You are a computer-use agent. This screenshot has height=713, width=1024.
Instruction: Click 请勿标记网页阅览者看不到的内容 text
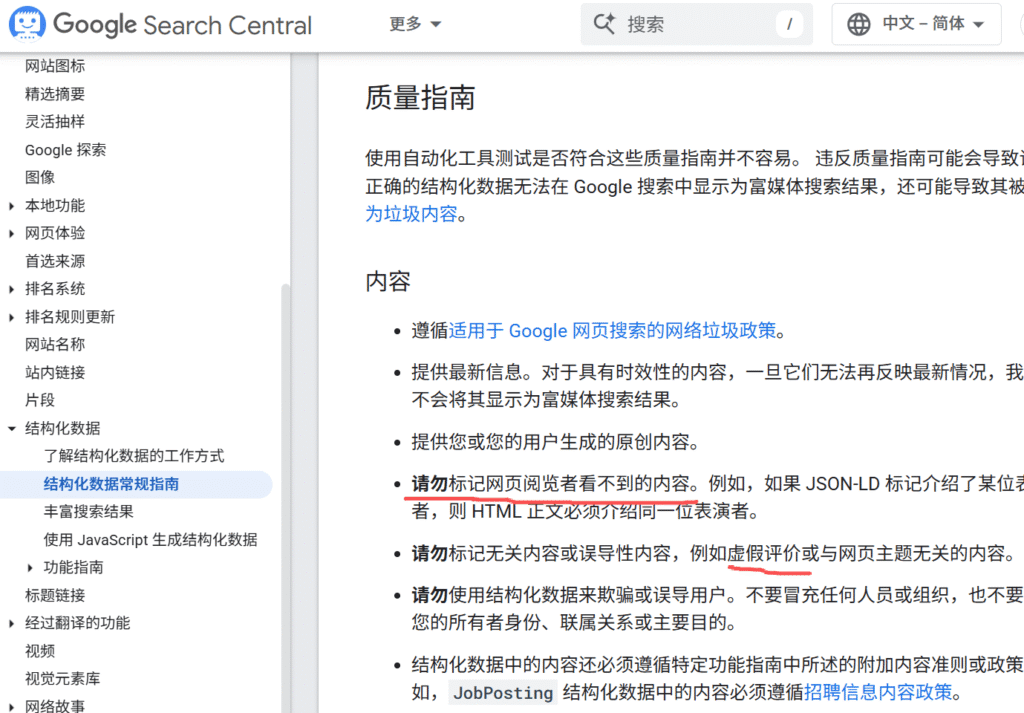click(550, 484)
